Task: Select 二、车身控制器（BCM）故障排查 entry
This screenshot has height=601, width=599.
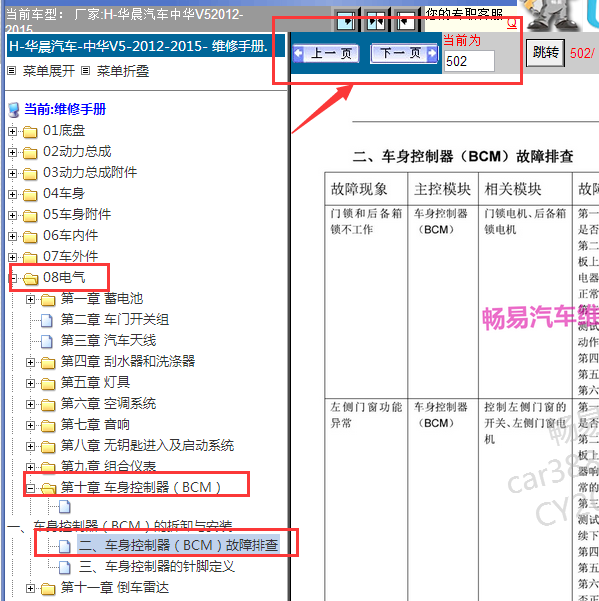Action: click(x=179, y=545)
